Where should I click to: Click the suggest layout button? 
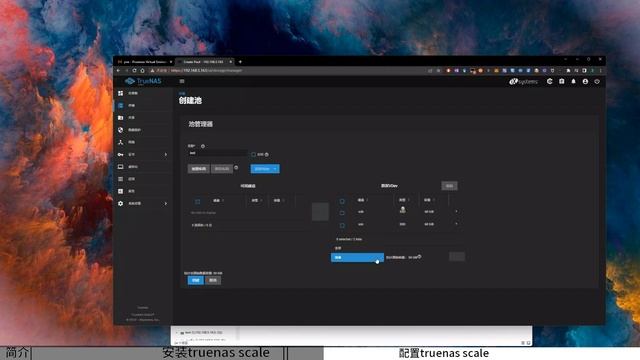[222, 169]
